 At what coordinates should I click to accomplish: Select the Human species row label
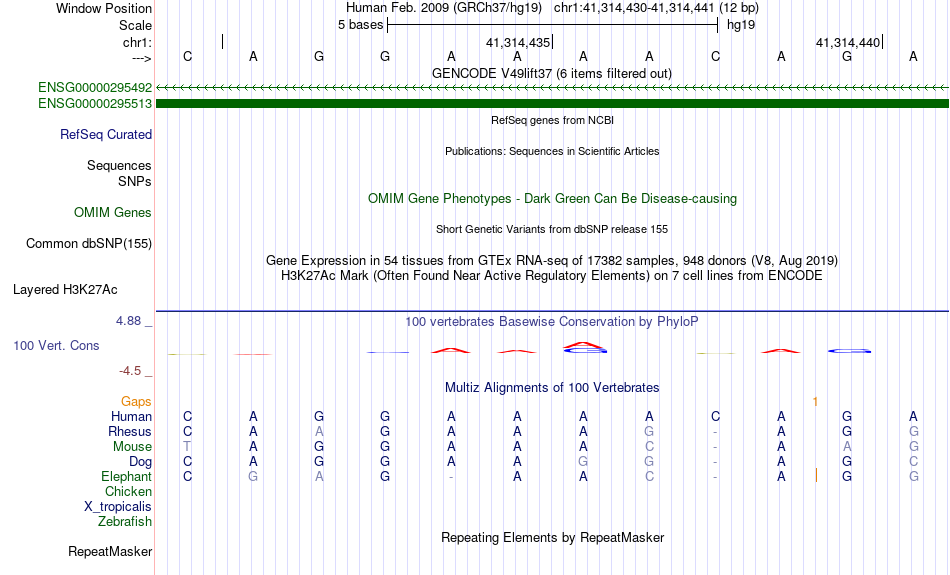point(131,417)
